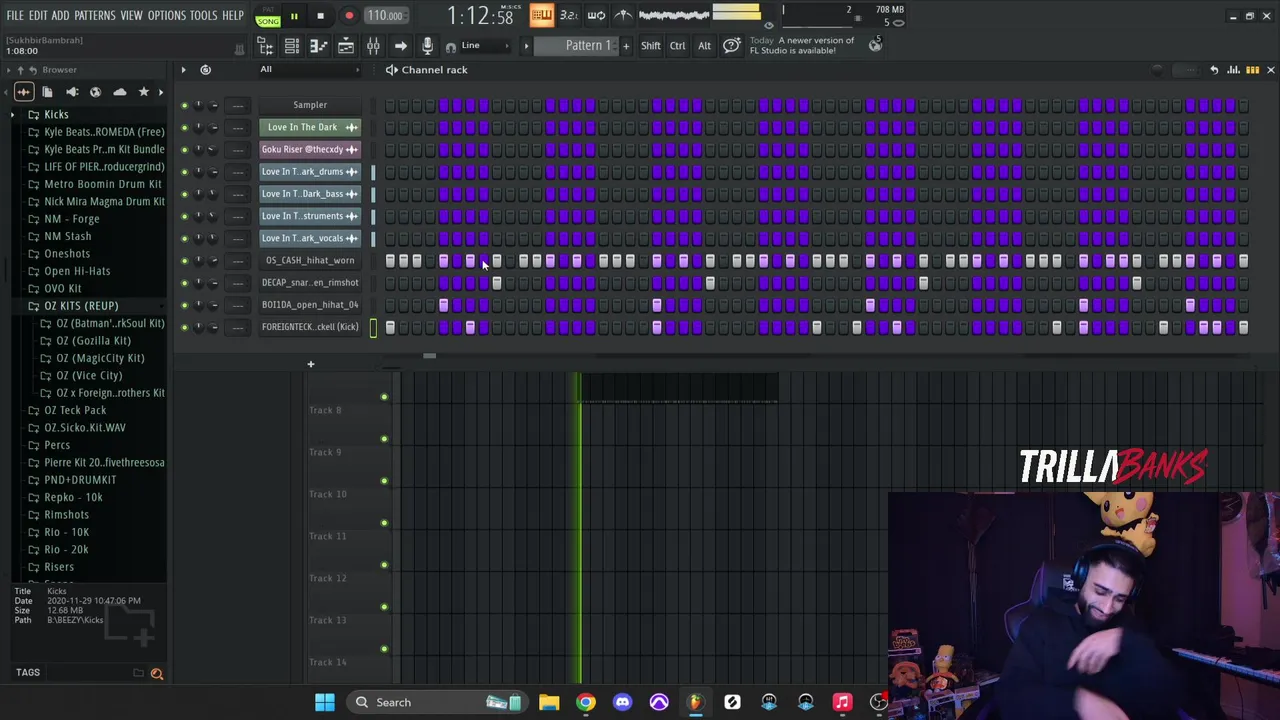The height and width of the screenshot is (720, 1280).
Task: Select the Love In T..ark_drums channel button
Action: (x=309, y=172)
